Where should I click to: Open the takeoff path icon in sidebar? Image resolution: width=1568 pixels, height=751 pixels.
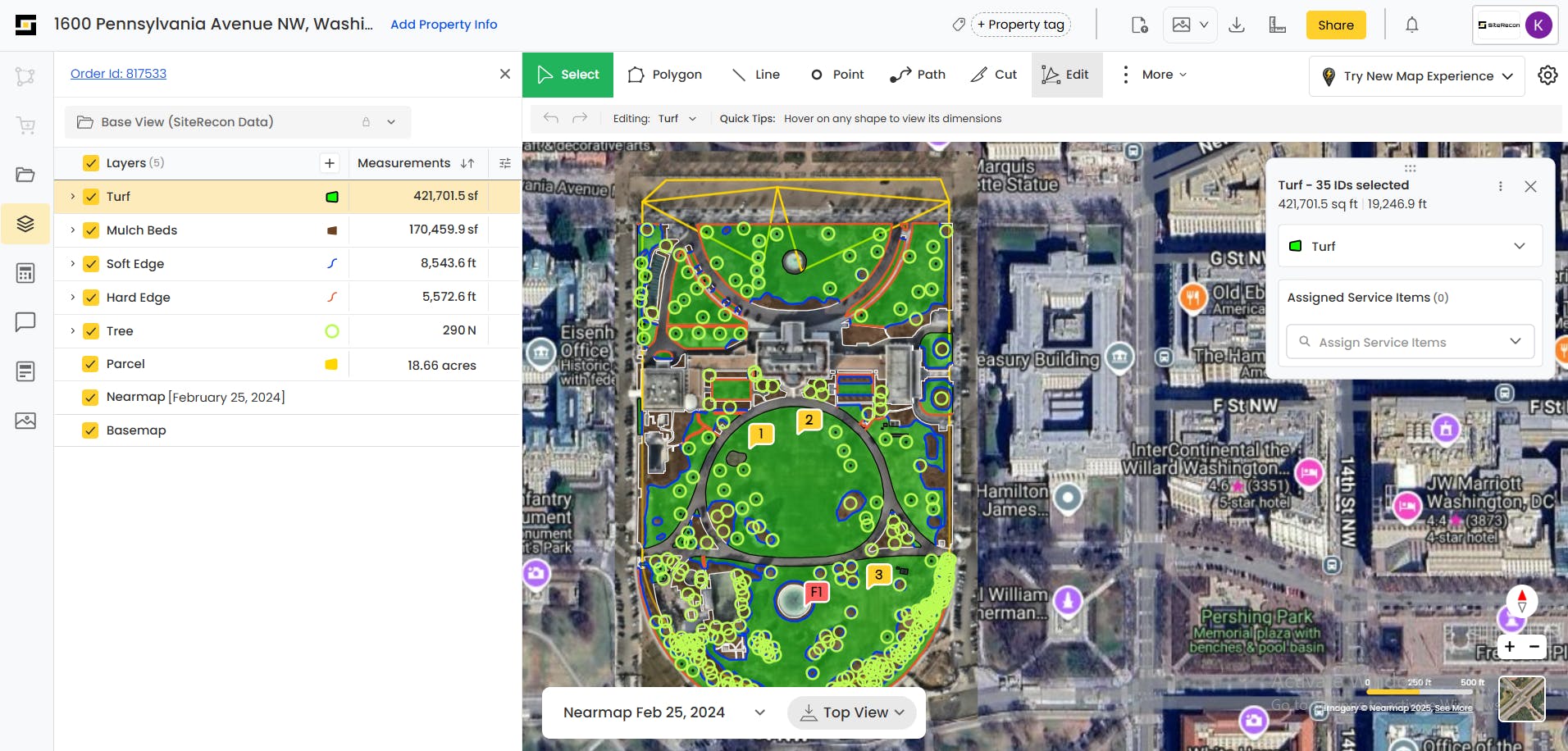tap(25, 76)
